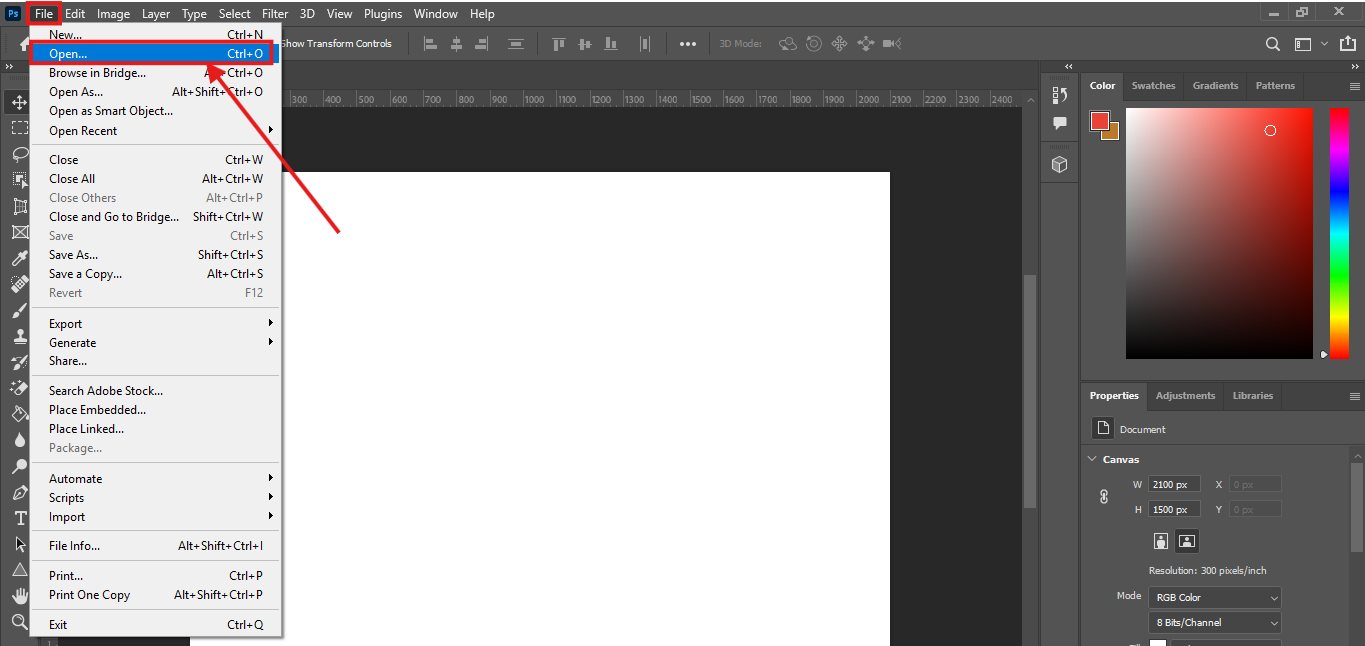Click the red foreground color swatch
1365x646 pixels.
[1100, 122]
